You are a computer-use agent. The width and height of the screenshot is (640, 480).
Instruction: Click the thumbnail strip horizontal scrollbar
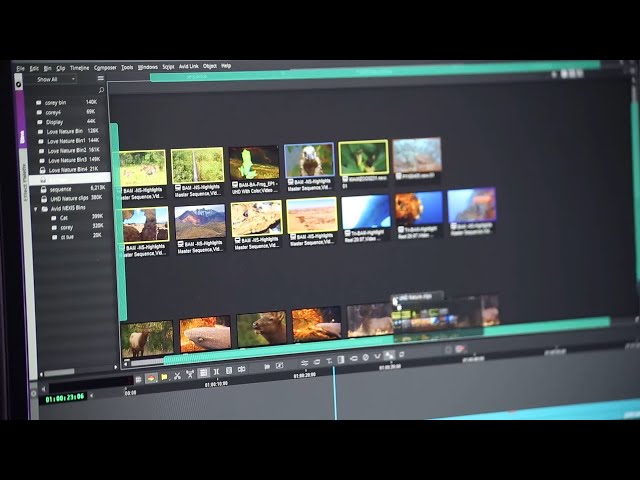coord(147,362)
